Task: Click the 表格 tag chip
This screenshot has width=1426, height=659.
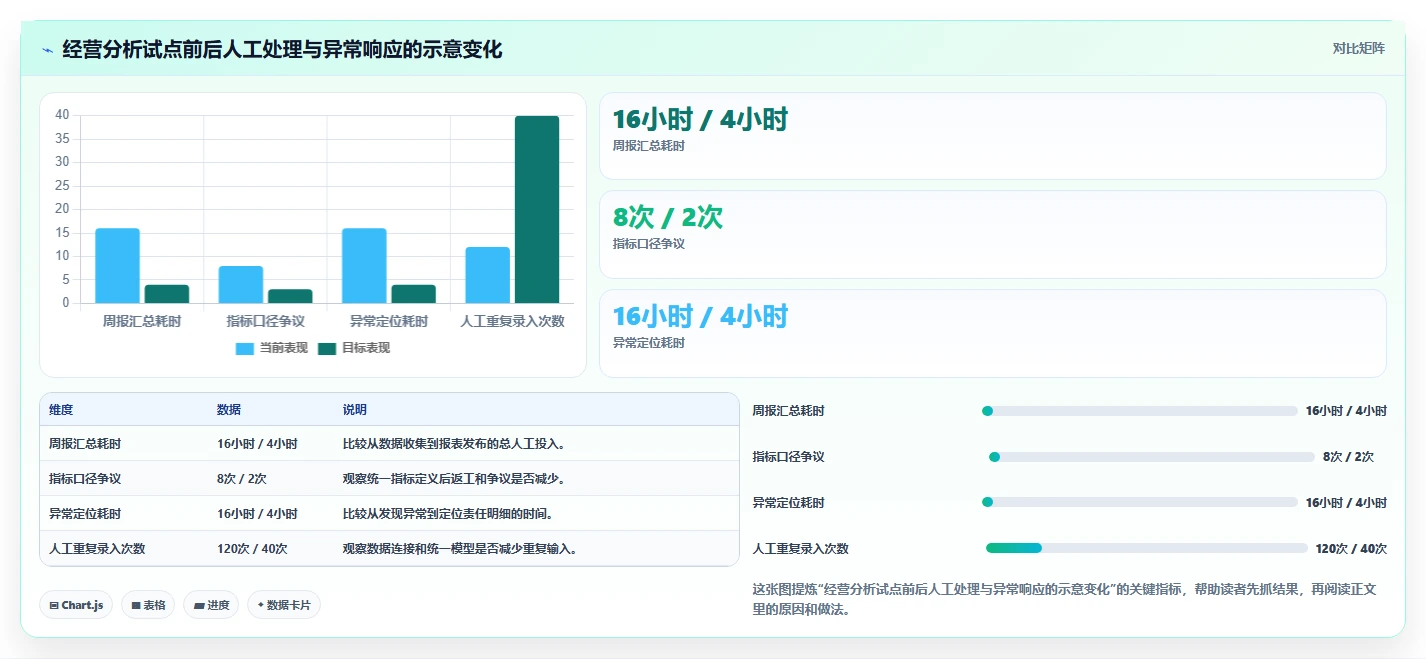Action: [x=148, y=605]
